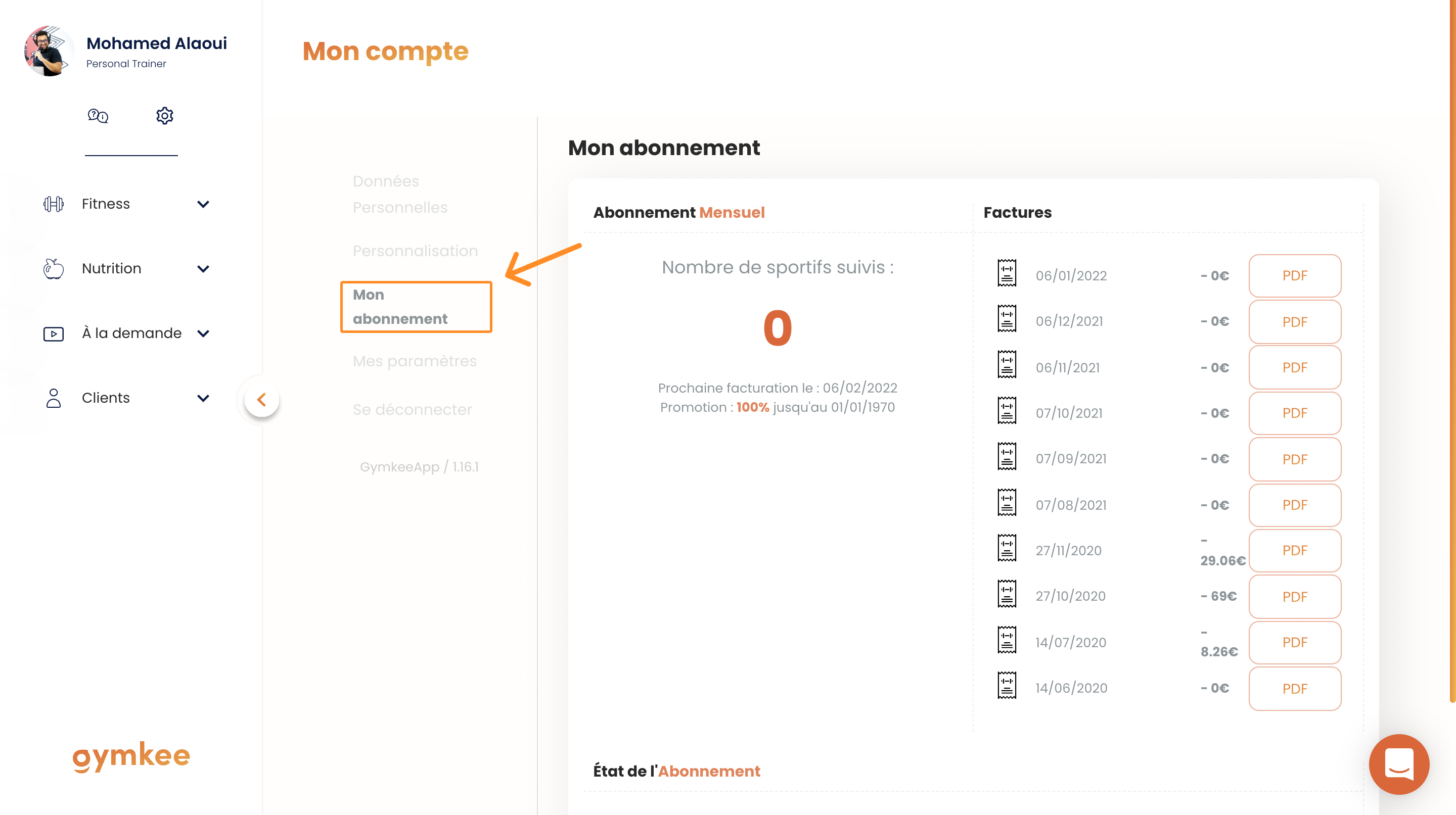Screen dimensions: 1456x815
Task: Click the receipt icon for 06/11/2021
Action: tap(1007, 364)
